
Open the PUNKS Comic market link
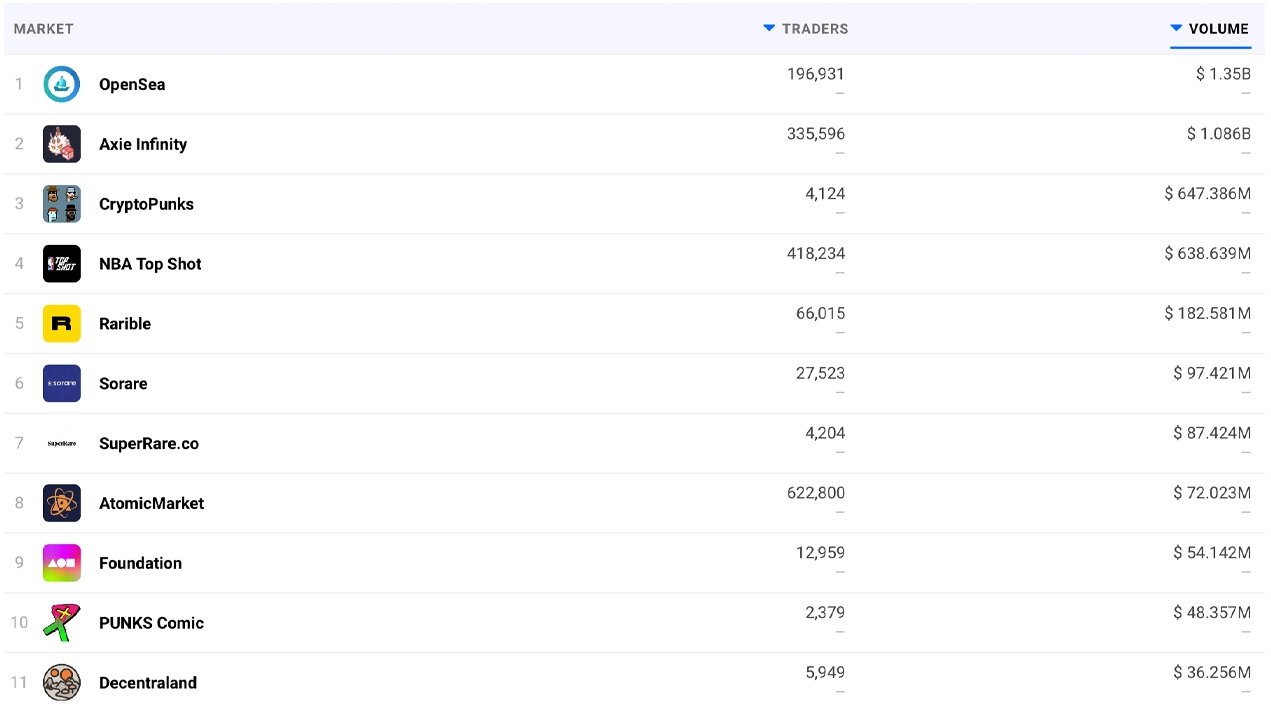[151, 623]
